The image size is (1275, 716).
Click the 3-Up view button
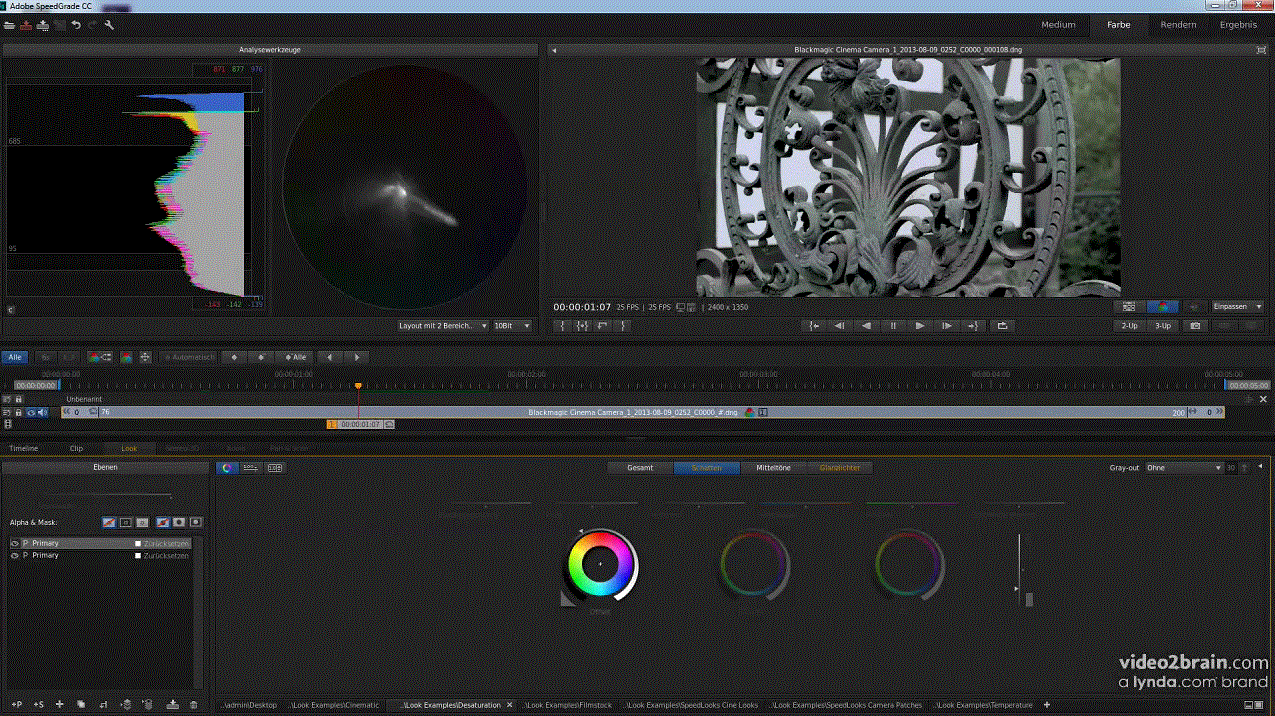pos(1162,326)
